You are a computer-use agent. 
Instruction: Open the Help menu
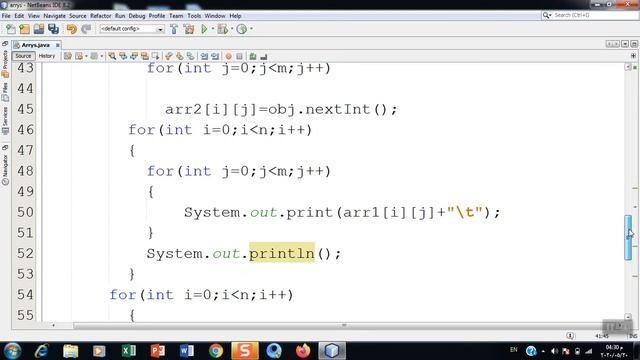(236, 16)
